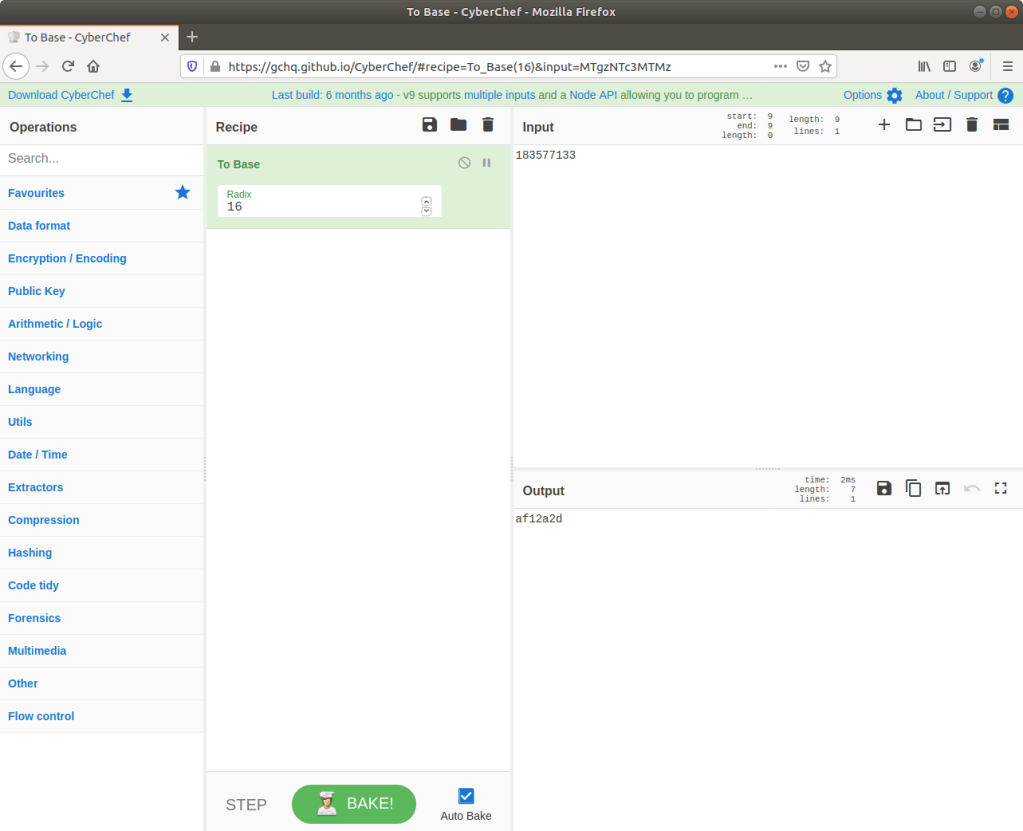
Task: Toggle the Auto Bake checkbox
Action: pos(466,796)
